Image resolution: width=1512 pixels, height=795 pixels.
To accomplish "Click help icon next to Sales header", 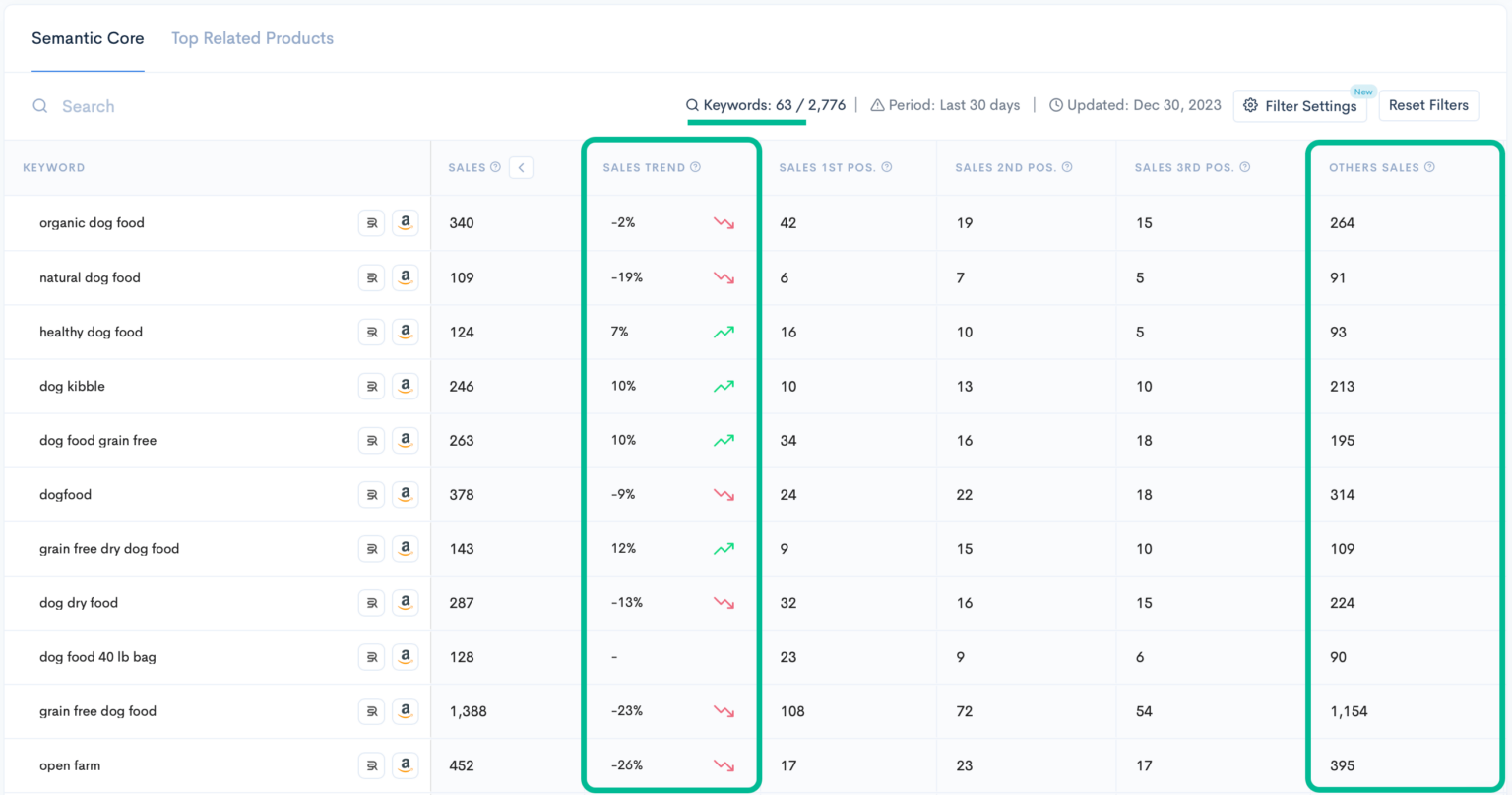I will tap(495, 167).
